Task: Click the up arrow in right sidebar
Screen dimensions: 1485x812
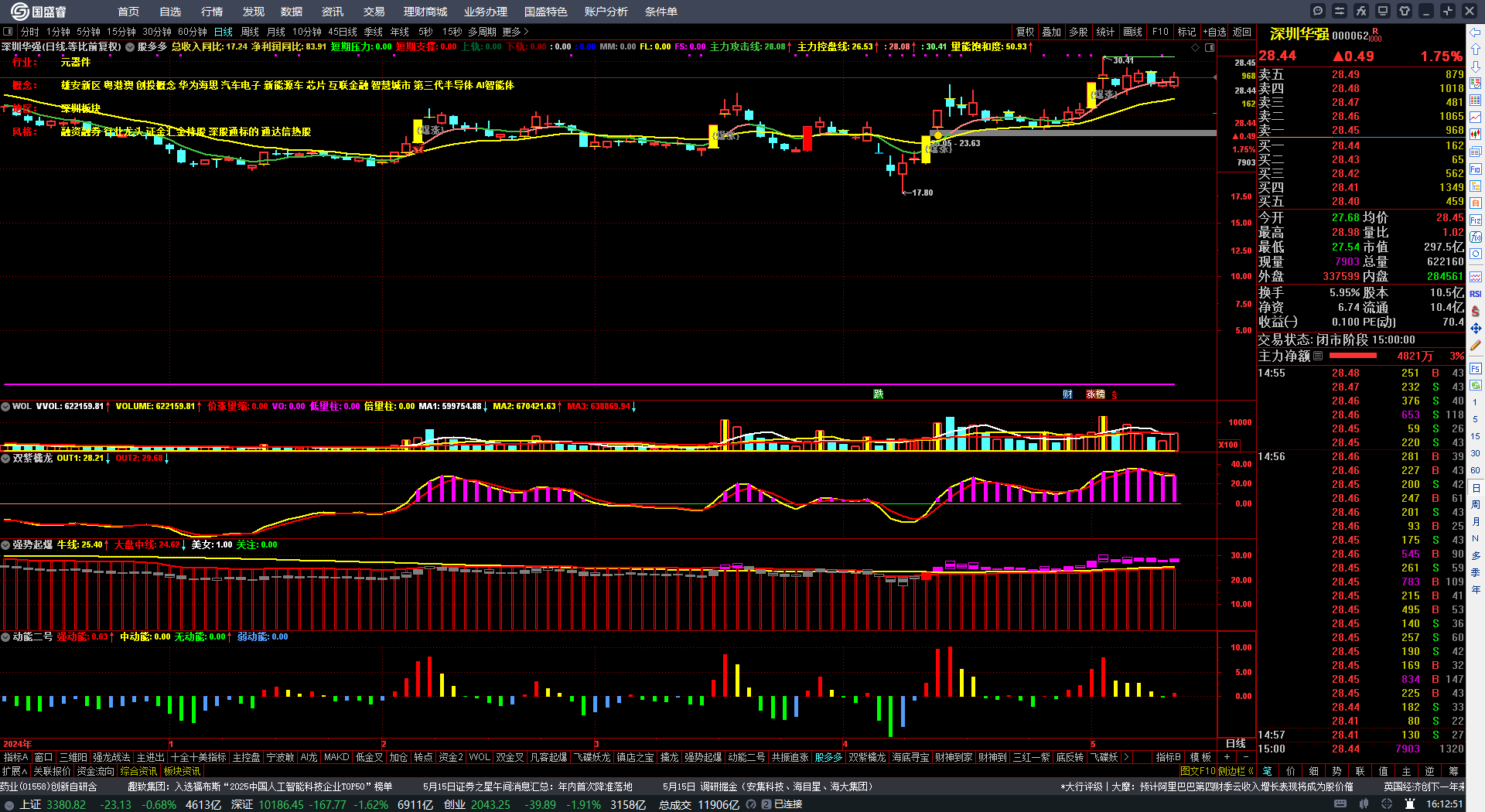Action: (x=1476, y=49)
